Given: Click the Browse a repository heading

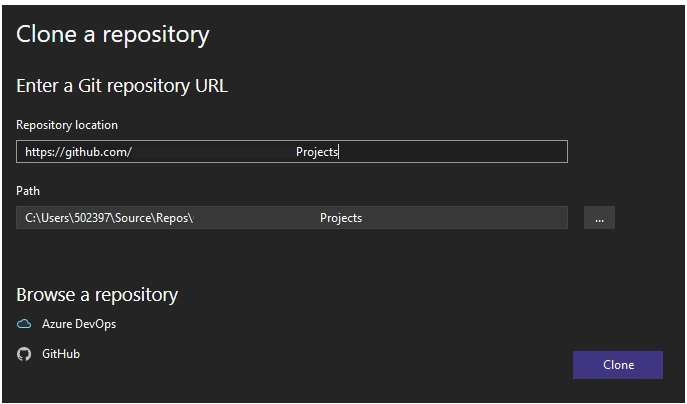Looking at the screenshot, I should 97,294.
